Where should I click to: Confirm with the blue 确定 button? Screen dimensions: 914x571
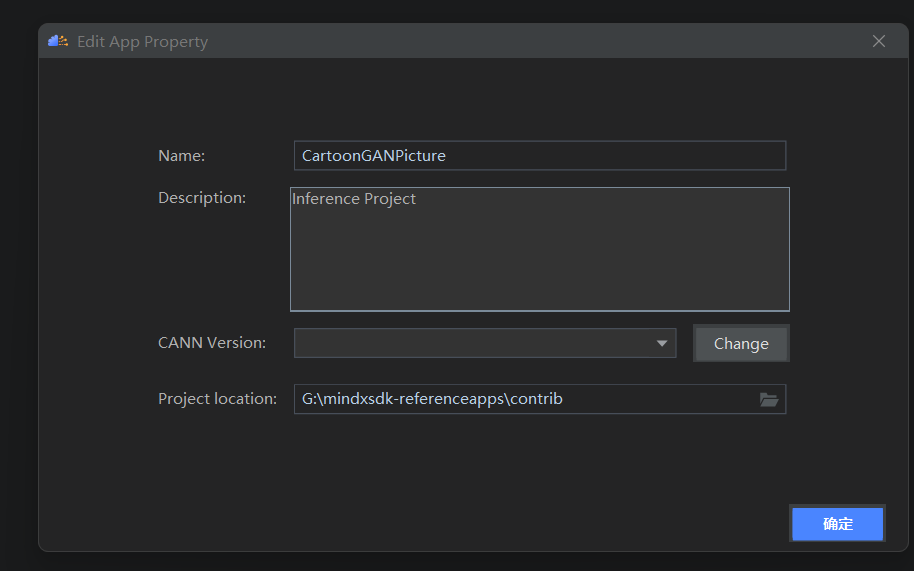(838, 524)
